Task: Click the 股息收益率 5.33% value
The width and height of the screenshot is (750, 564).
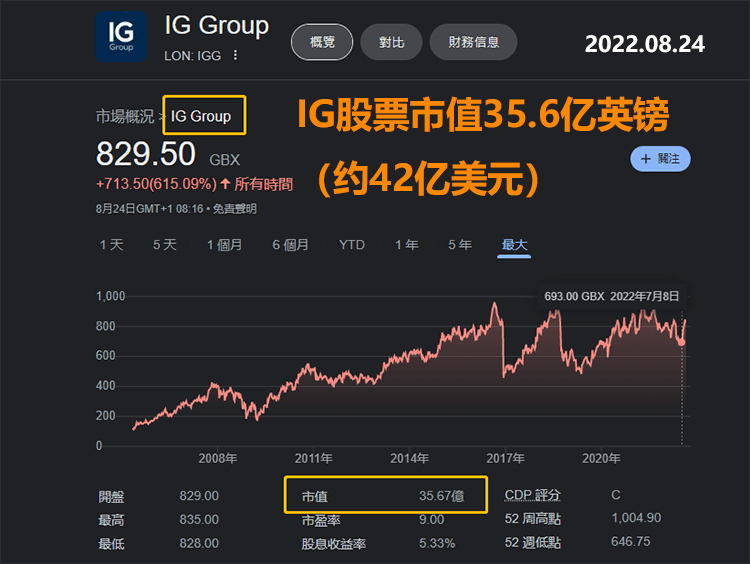Action: [x=437, y=543]
